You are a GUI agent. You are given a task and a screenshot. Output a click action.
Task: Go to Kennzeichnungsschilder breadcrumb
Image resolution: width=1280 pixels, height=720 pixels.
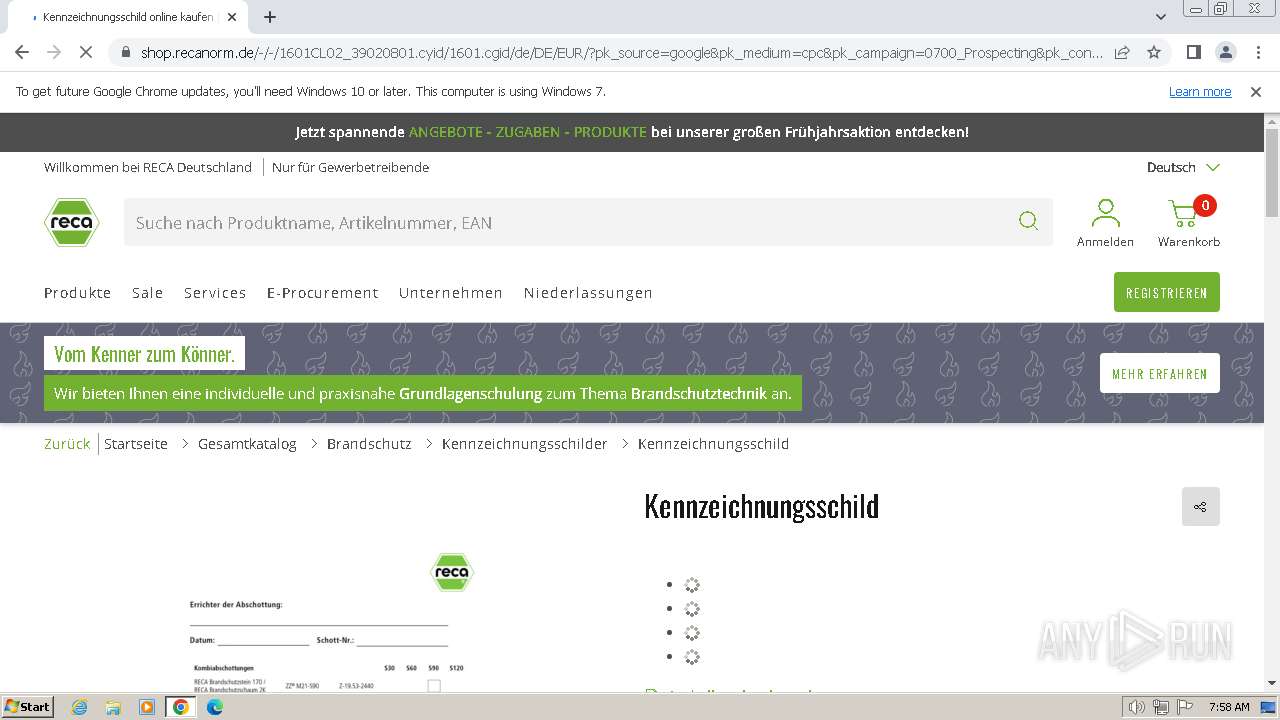[x=525, y=444]
